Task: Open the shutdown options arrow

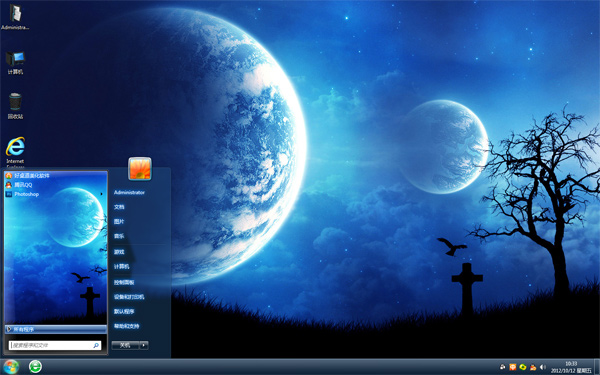Action: 144,345
